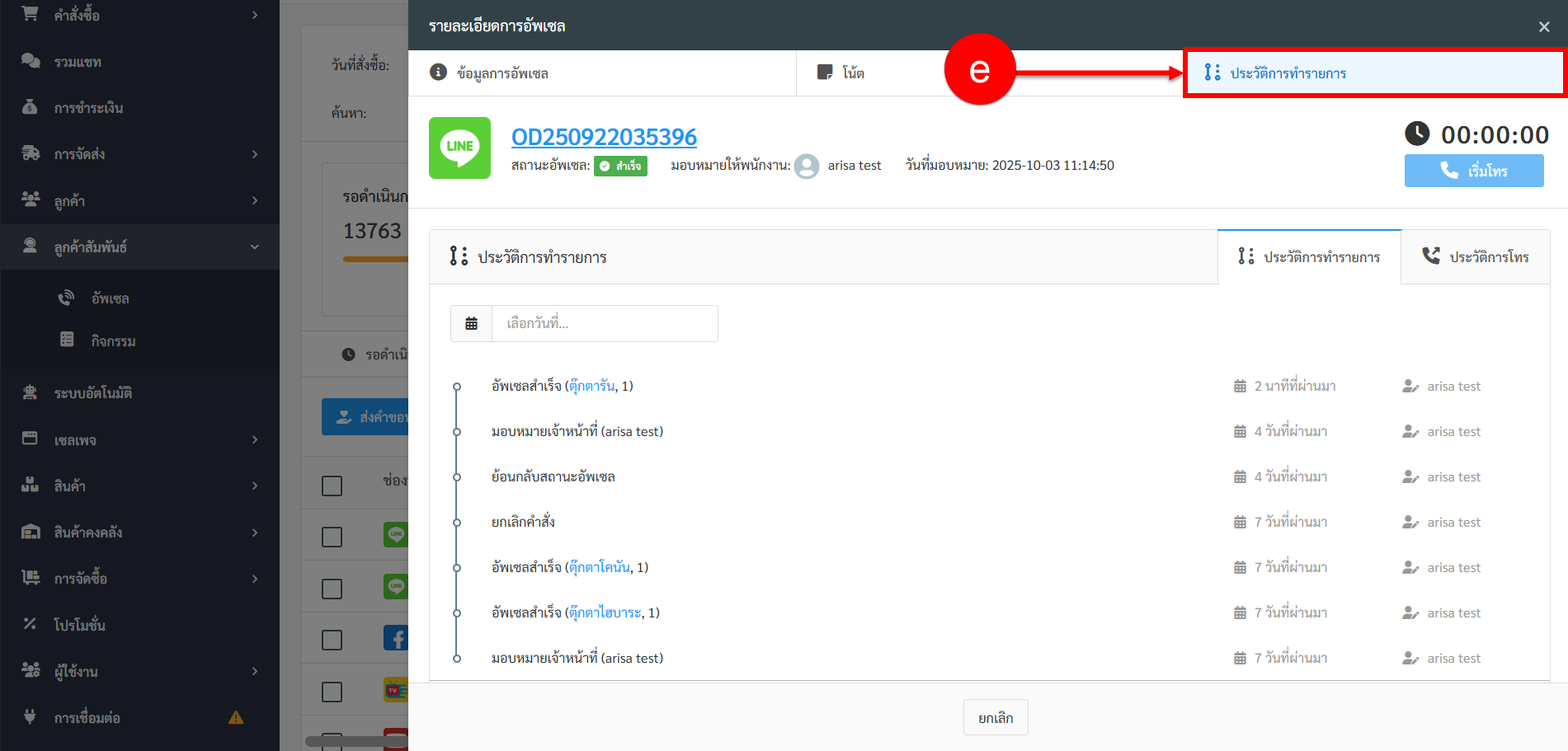Click the เลือกวันที่ date input field
The image size is (1568, 751).
pos(604,323)
